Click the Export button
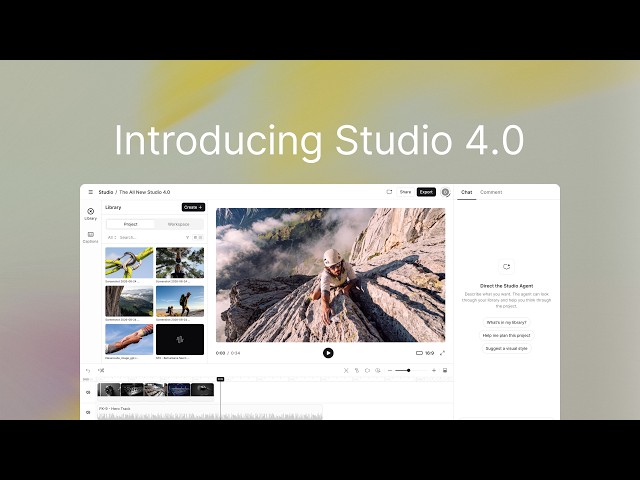The image size is (640, 480). (x=426, y=192)
